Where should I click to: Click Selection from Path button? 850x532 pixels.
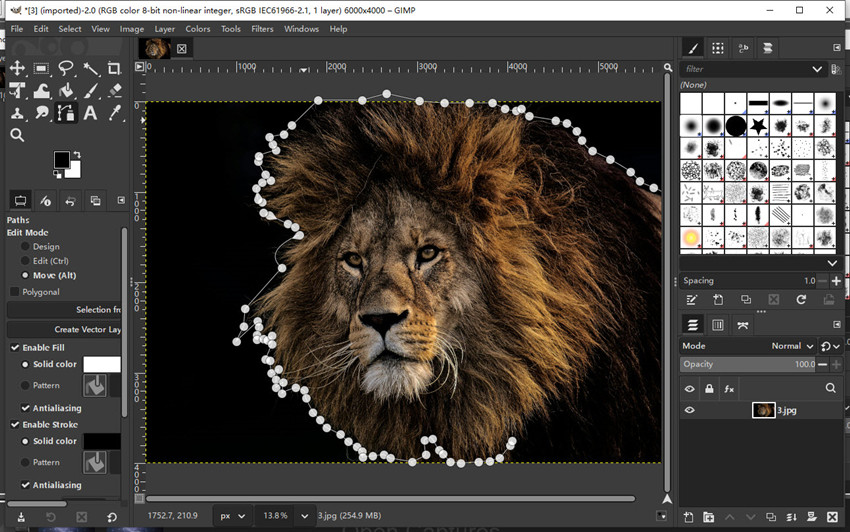[x=64, y=310]
